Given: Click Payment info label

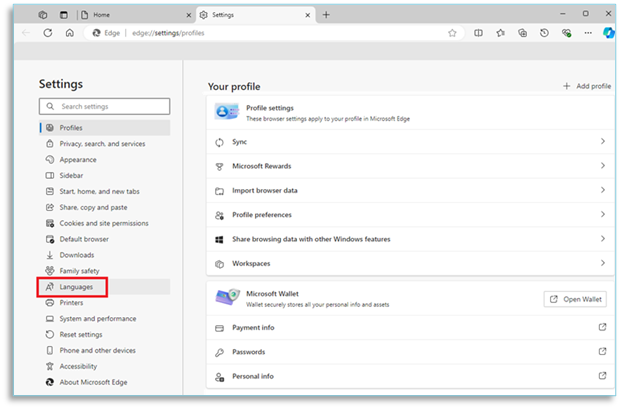Looking at the screenshot, I should tap(253, 328).
